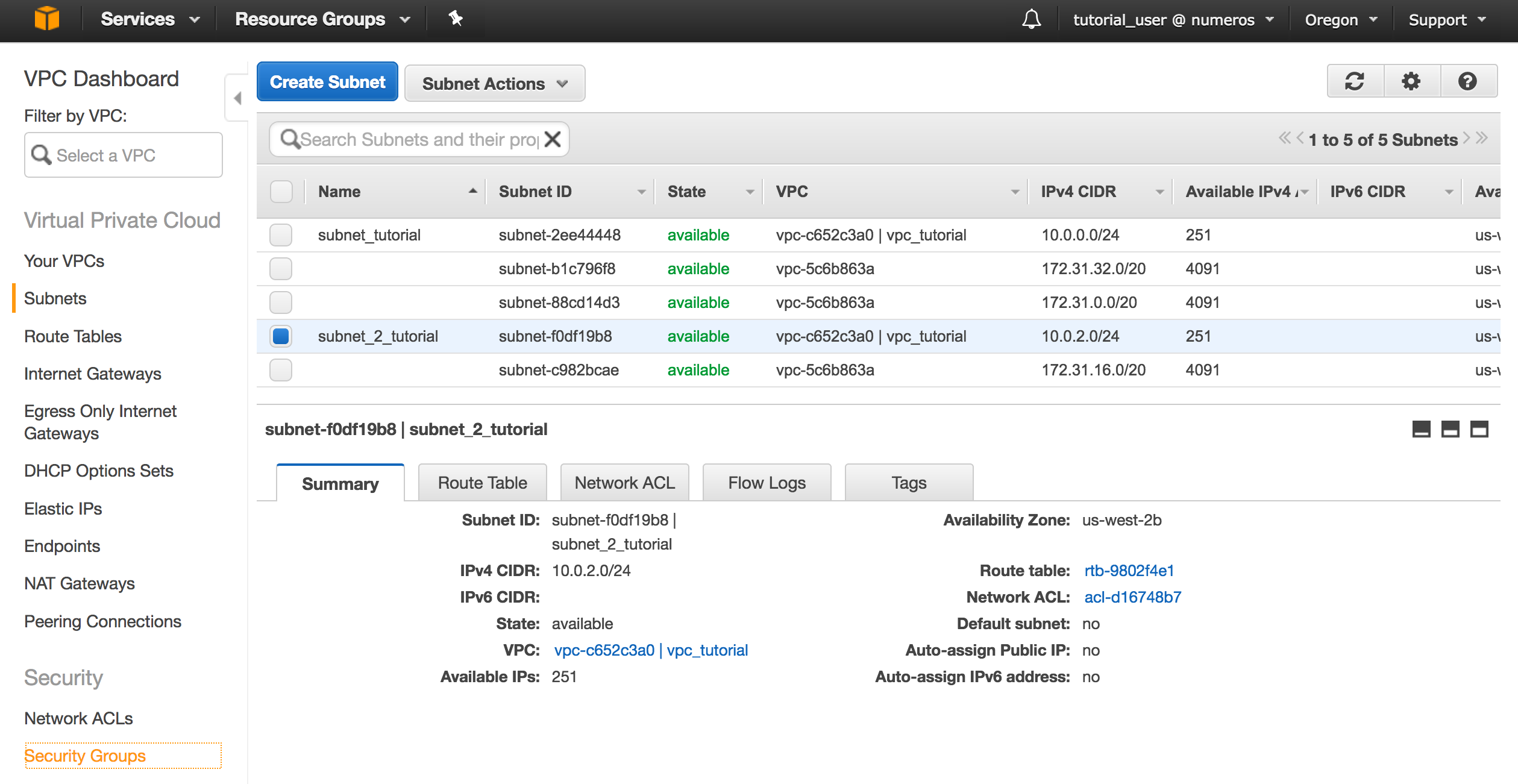This screenshot has height=784, width=1518.
Task: Click the Filter by VPC search field
Action: pos(124,155)
